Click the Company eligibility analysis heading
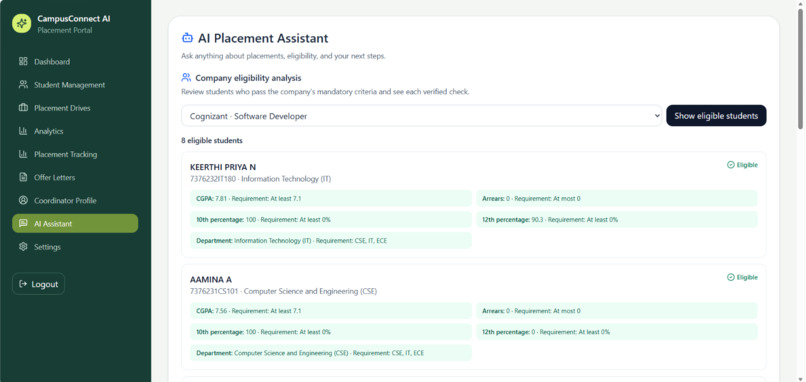The image size is (806, 382). click(x=248, y=78)
